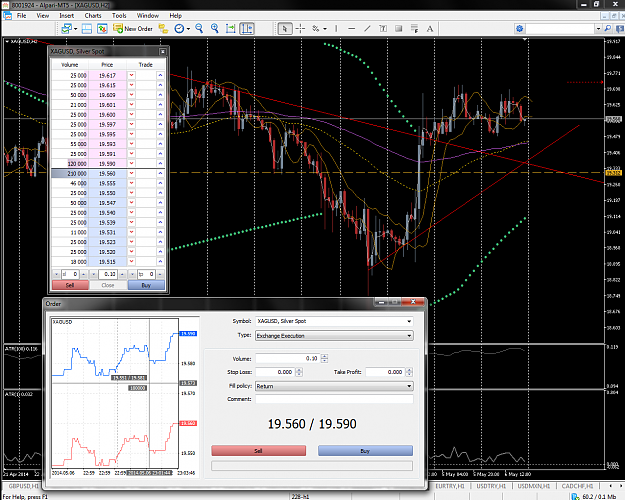
Task: Zoom in the chart with magnifier plus
Action: pyautogui.click(x=214, y=29)
